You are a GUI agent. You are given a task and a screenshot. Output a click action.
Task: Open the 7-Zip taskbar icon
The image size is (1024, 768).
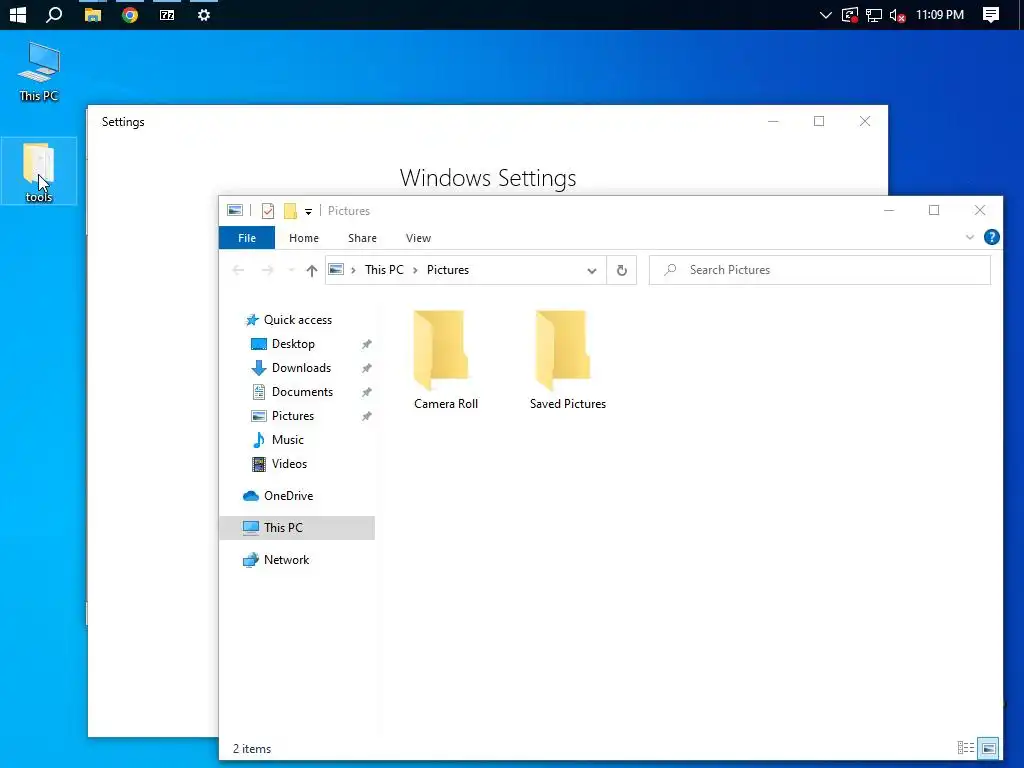[167, 14]
